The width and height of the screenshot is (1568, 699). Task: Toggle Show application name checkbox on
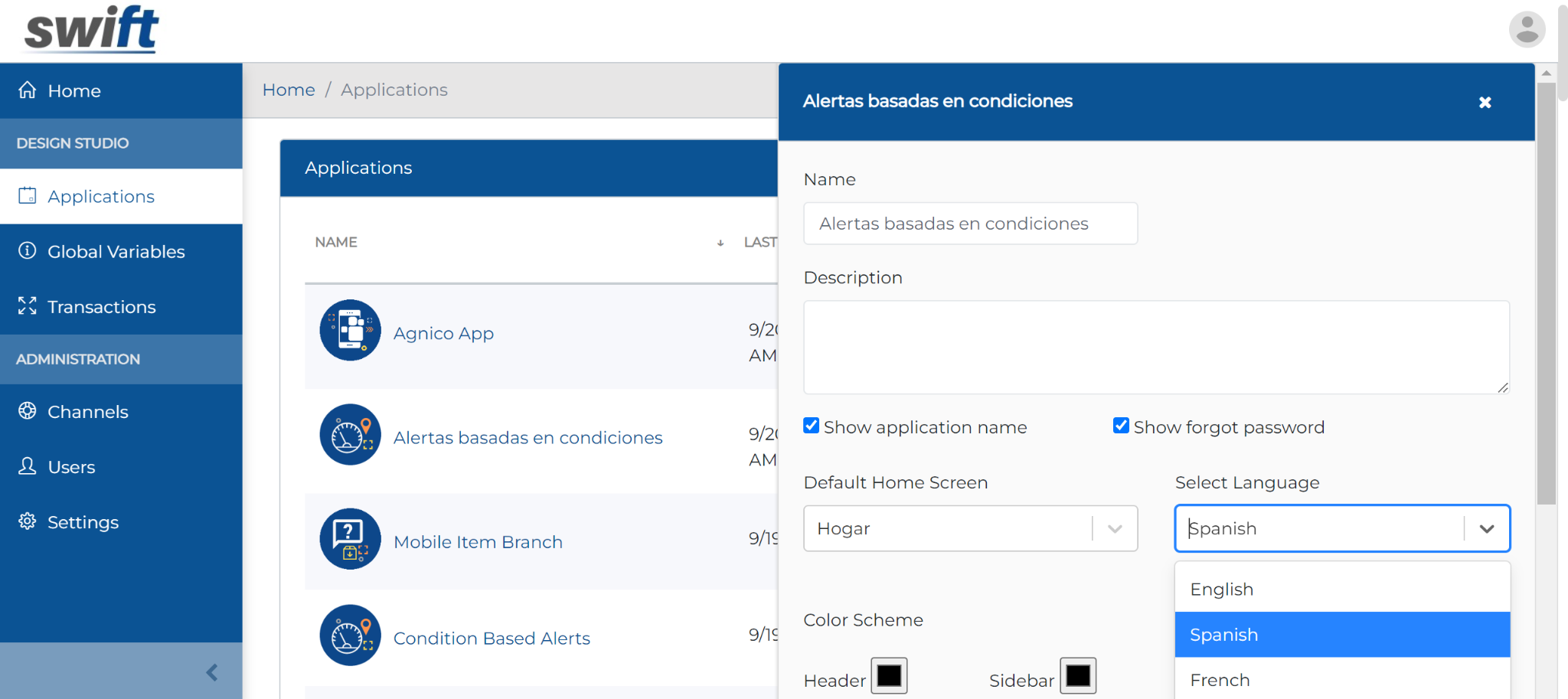point(811,426)
